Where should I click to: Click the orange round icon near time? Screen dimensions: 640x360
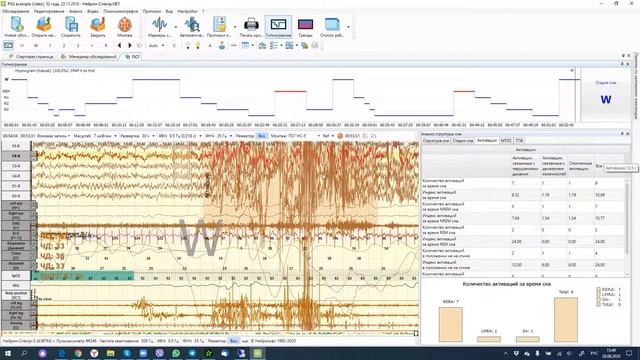(x=340, y=136)
